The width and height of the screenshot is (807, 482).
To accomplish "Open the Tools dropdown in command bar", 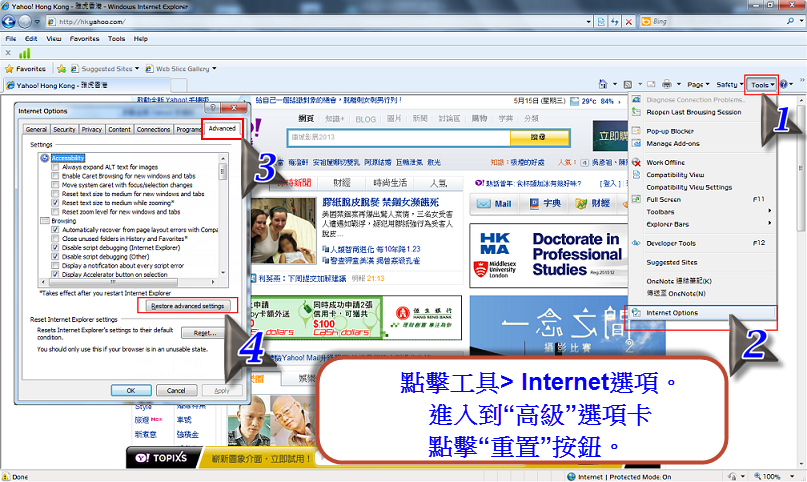I will [x=762, y=85].
